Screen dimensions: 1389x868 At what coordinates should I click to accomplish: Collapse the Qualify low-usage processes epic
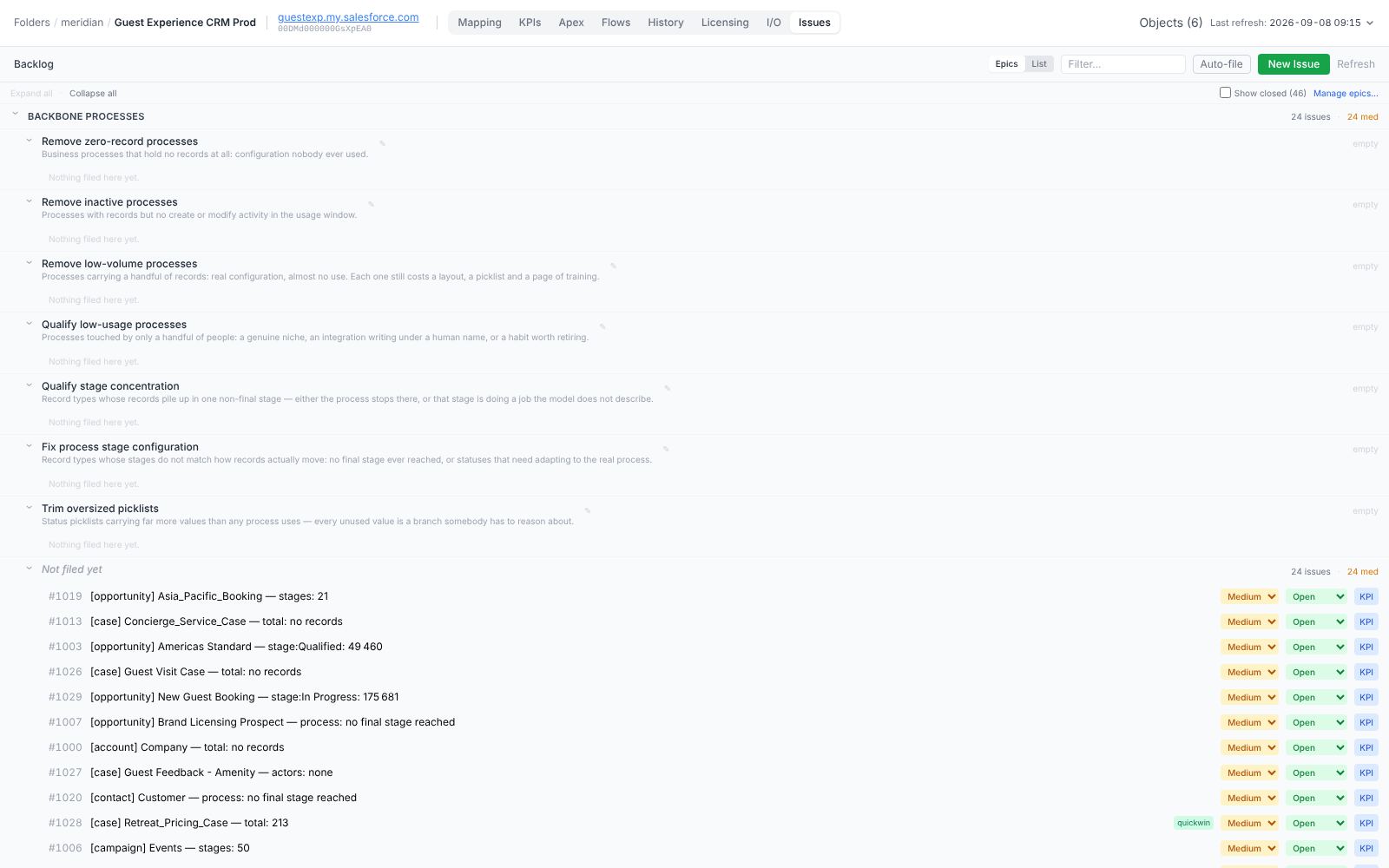pos(29,323)
